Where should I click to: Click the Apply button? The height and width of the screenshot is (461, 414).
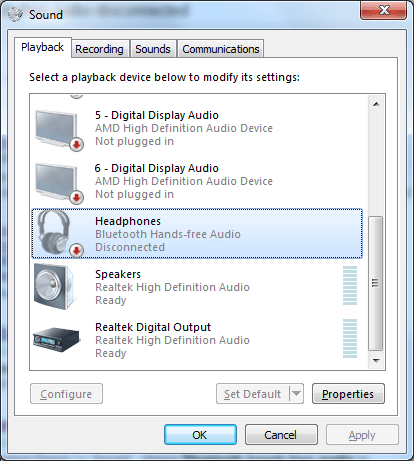tap(362, 435)
